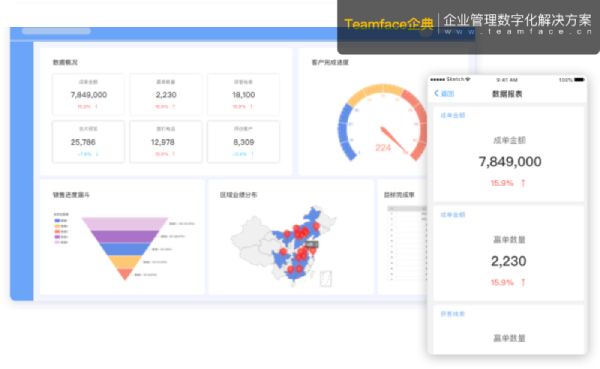This screenshot has width=600, height=369.
Task: Click the red up arrow in the desktop 2,230 card
Action: [174, 106]
